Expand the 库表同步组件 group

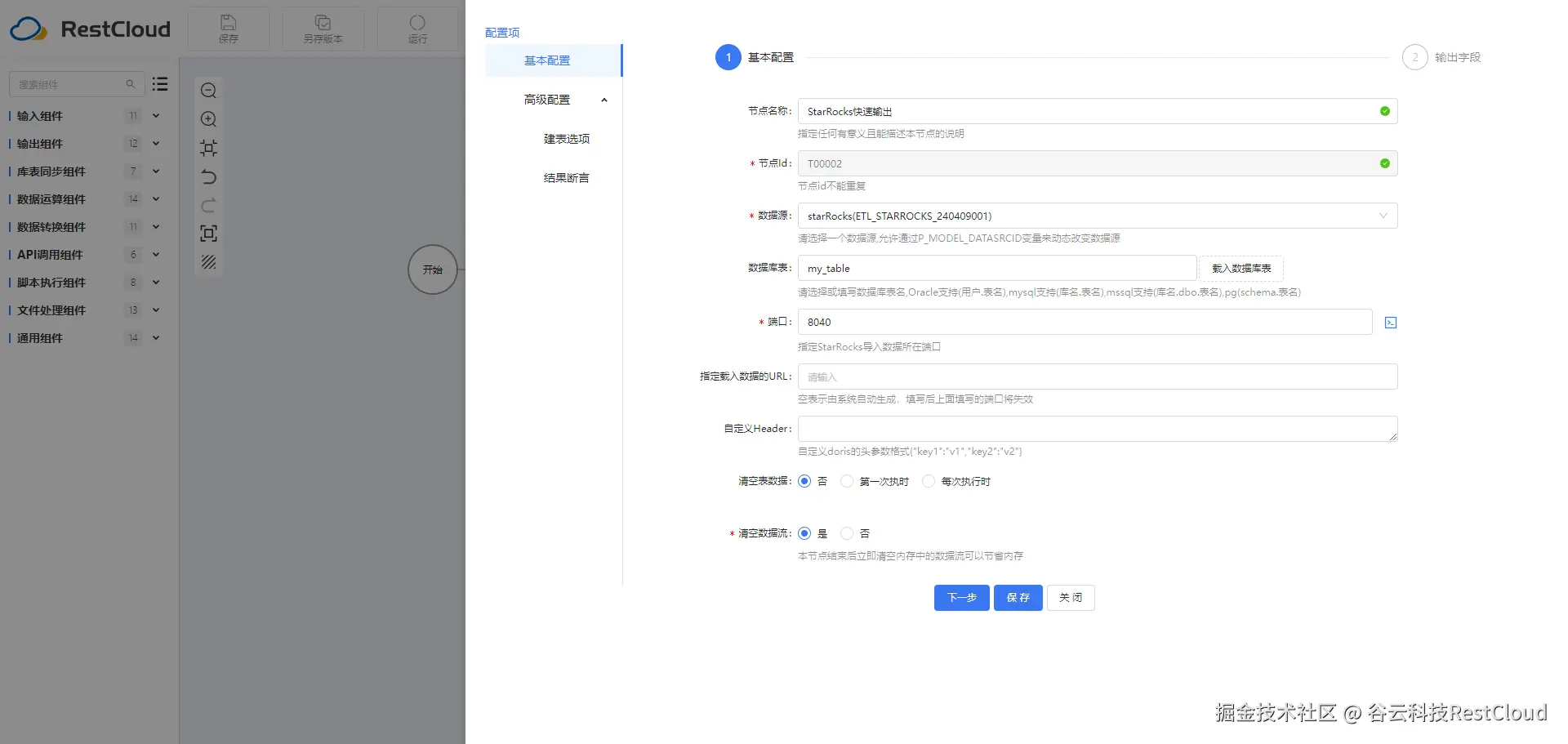(x=156, y=172)
